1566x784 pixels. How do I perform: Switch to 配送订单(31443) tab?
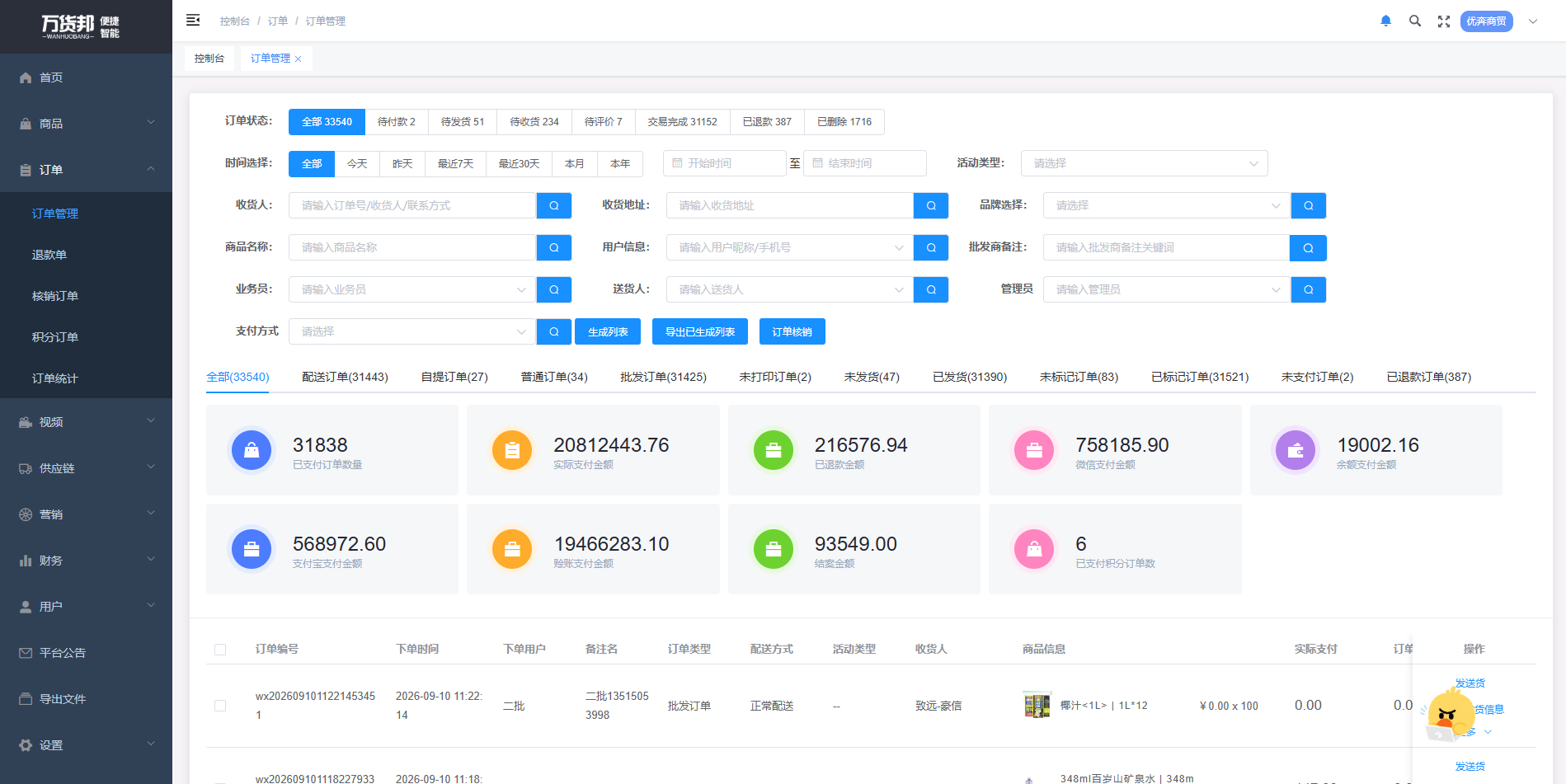[x=345, y=377]
